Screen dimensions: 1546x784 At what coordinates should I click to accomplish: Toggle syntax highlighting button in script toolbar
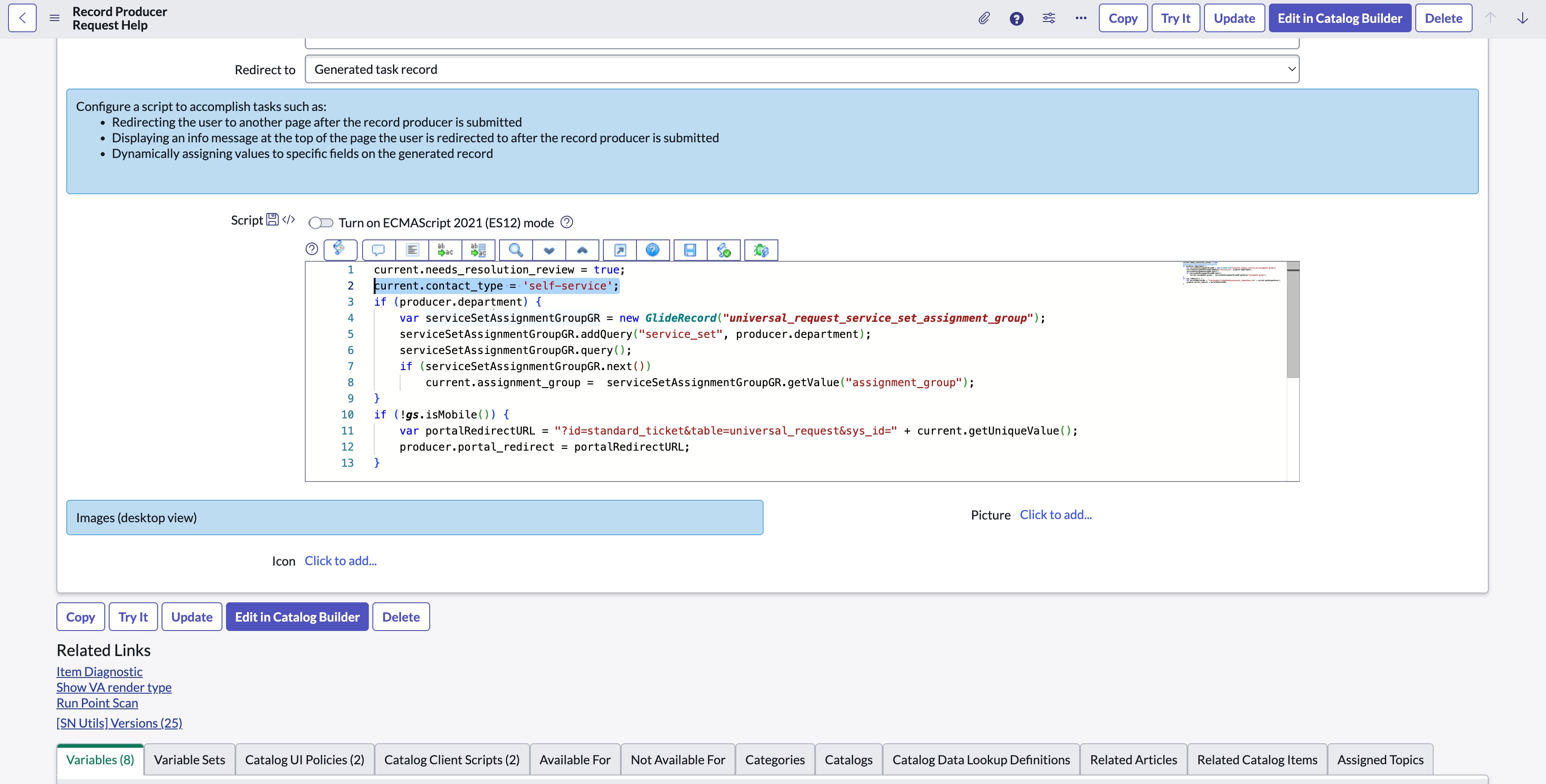tap(340, 250)
